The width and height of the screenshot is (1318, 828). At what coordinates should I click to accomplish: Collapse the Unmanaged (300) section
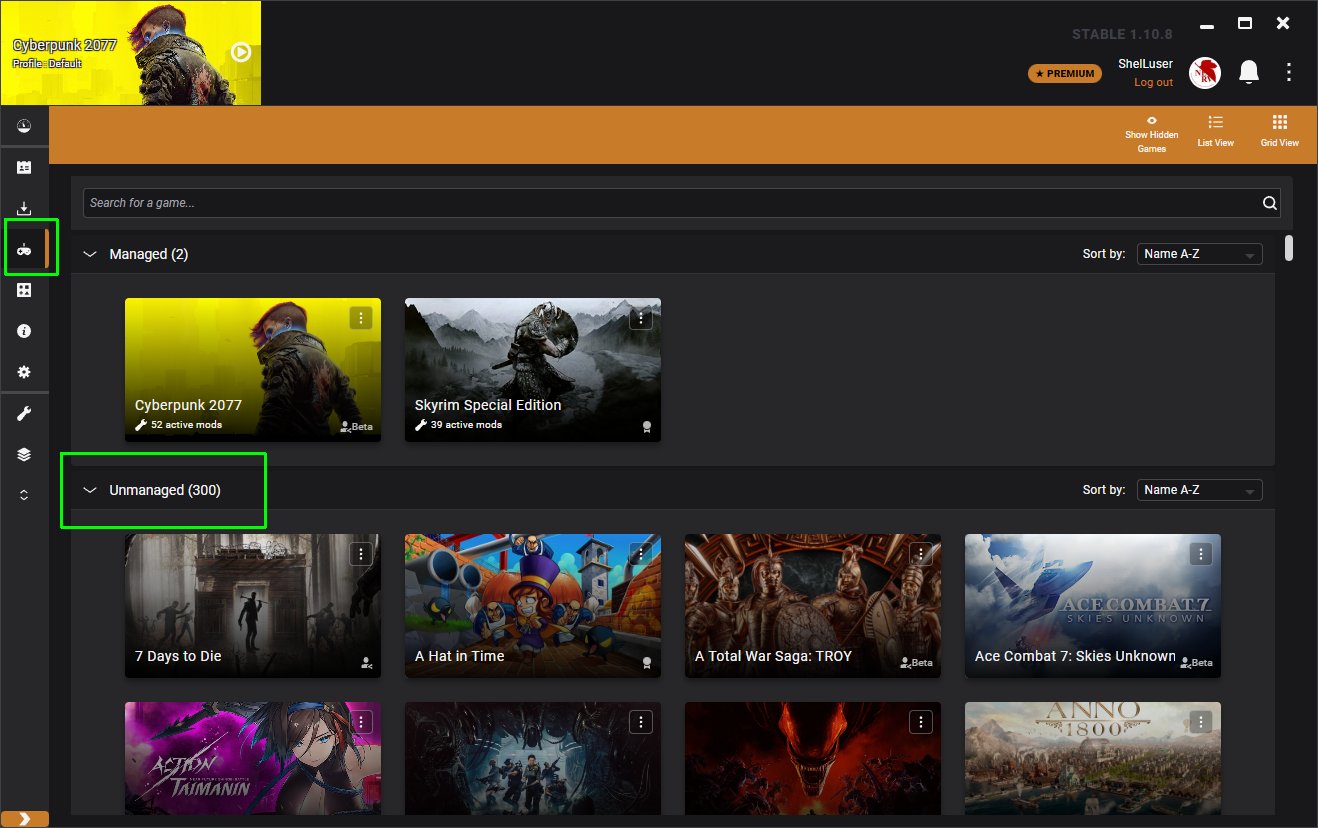point(90,490)
